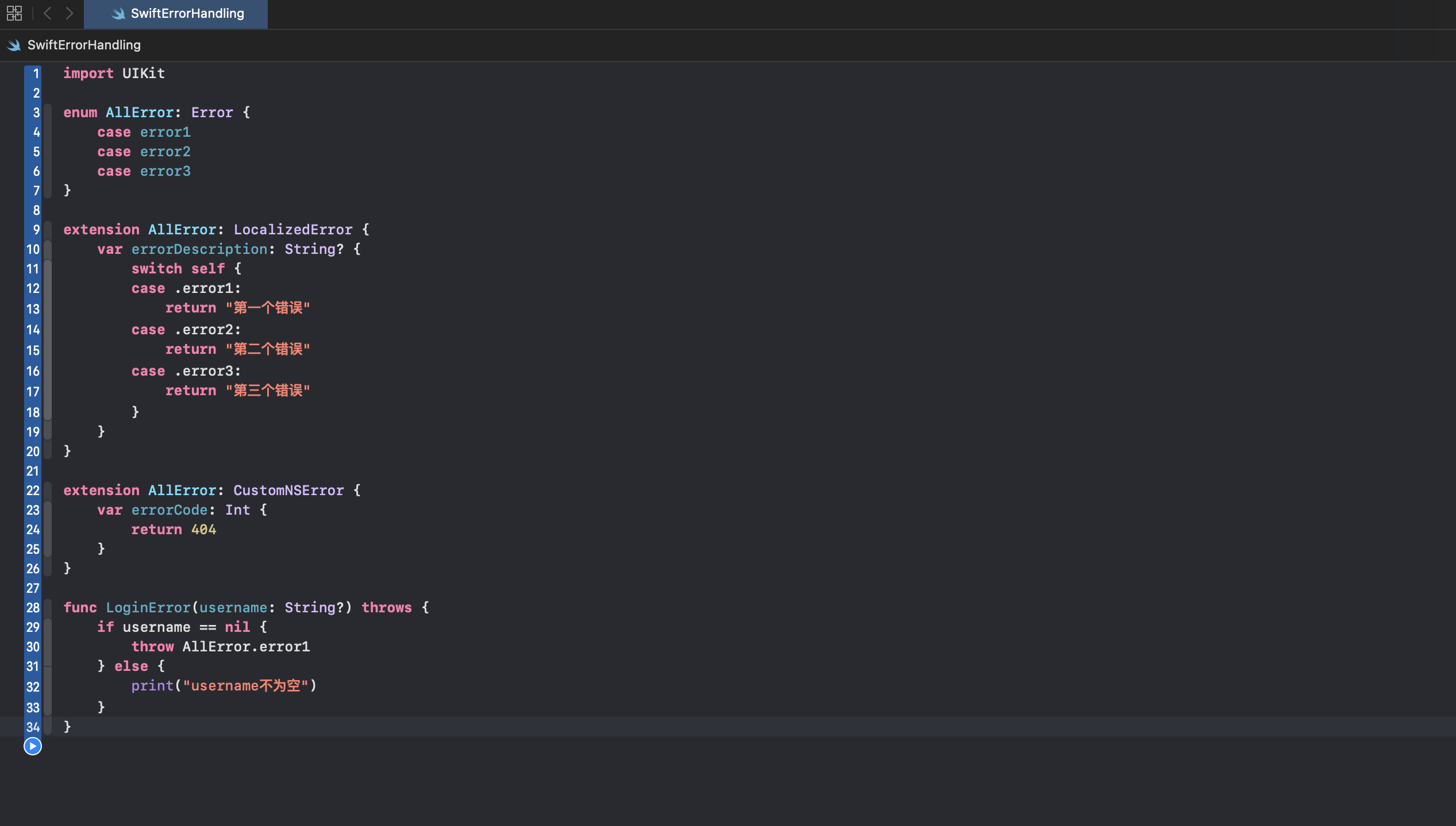Image resolution: width=1456 pixels, height=826 pixels.
Task: Click line number 30 in gutter
Action: [x=33, y=647]
